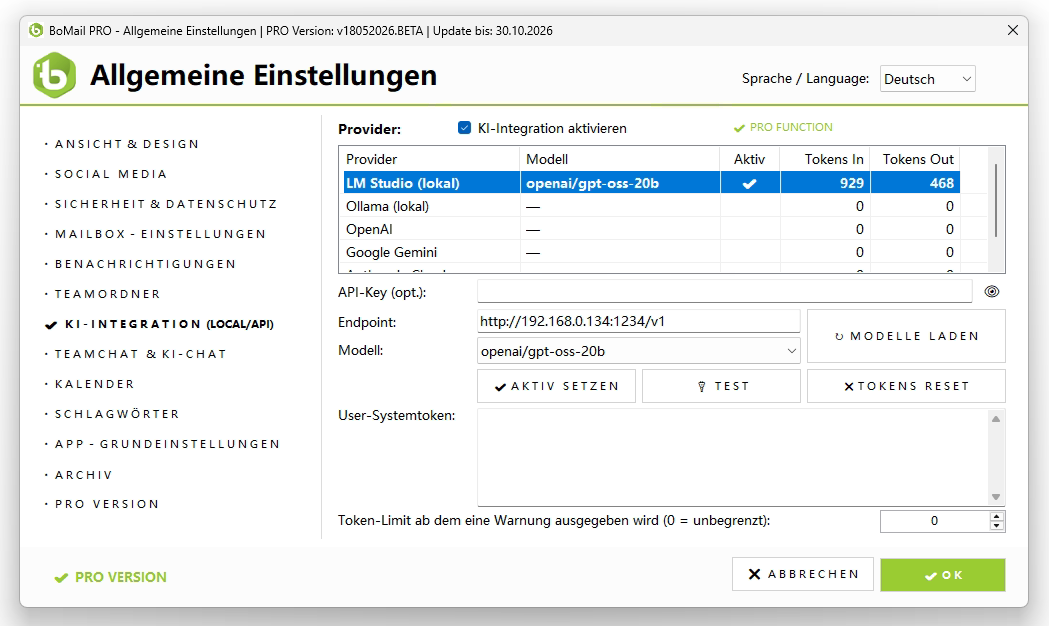Expand the Modell combo box
Screen dimensions: 1049x626
pos(638,351)
